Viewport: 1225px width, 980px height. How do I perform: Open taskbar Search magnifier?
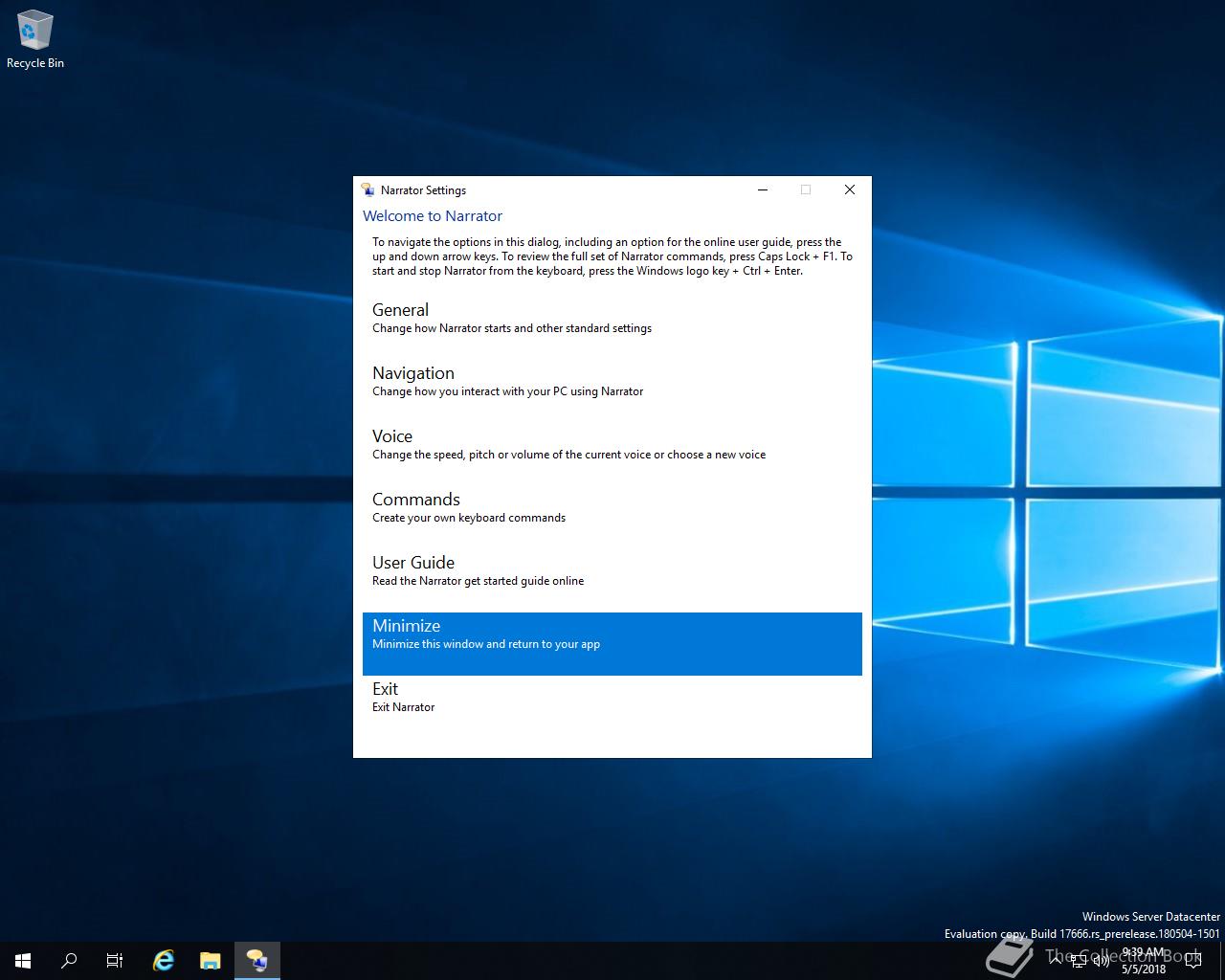[69, 961]
